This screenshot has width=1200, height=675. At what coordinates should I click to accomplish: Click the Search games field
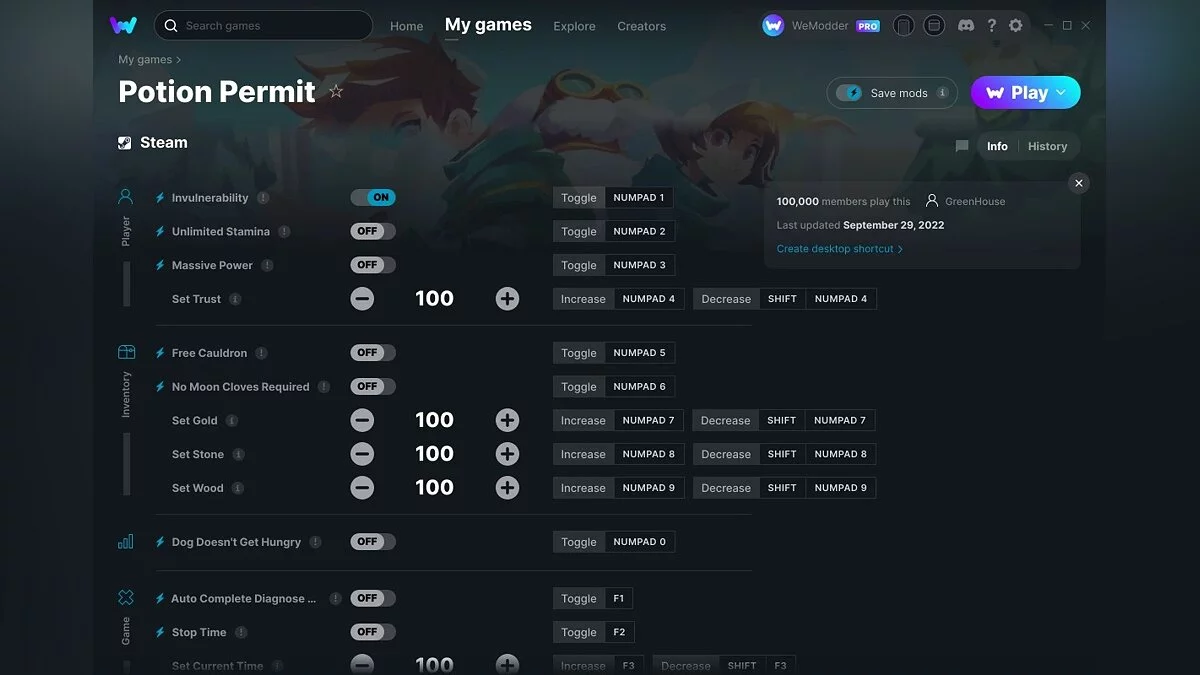263,26
